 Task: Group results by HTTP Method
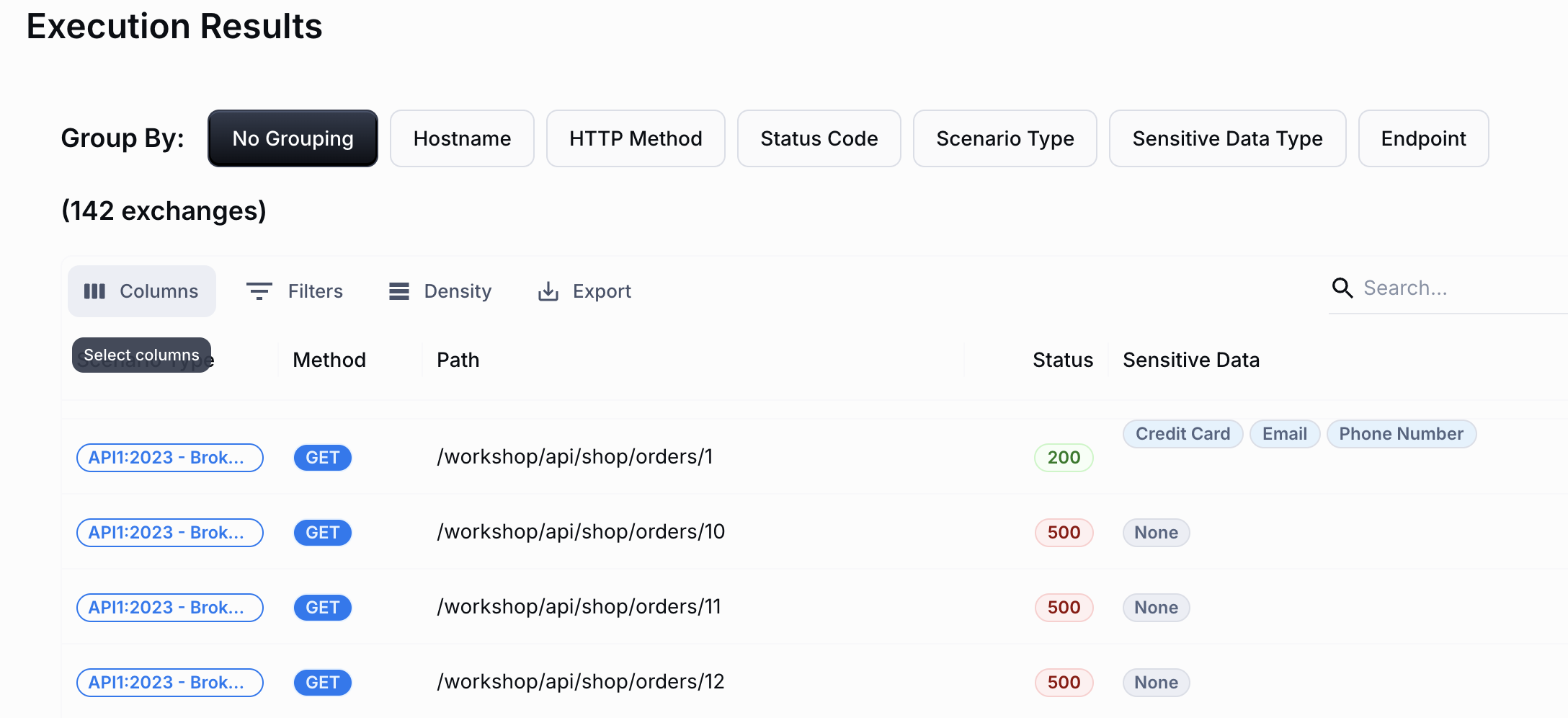point(636,138)
